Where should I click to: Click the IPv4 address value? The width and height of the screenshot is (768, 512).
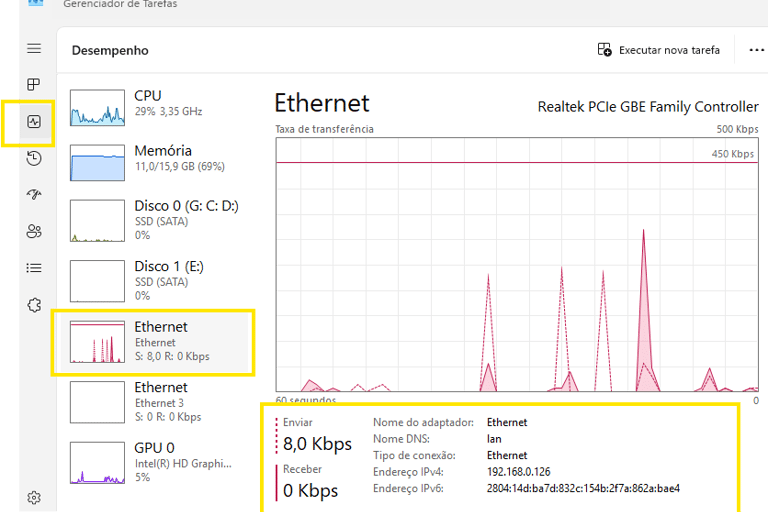click(x=518, y=472)
